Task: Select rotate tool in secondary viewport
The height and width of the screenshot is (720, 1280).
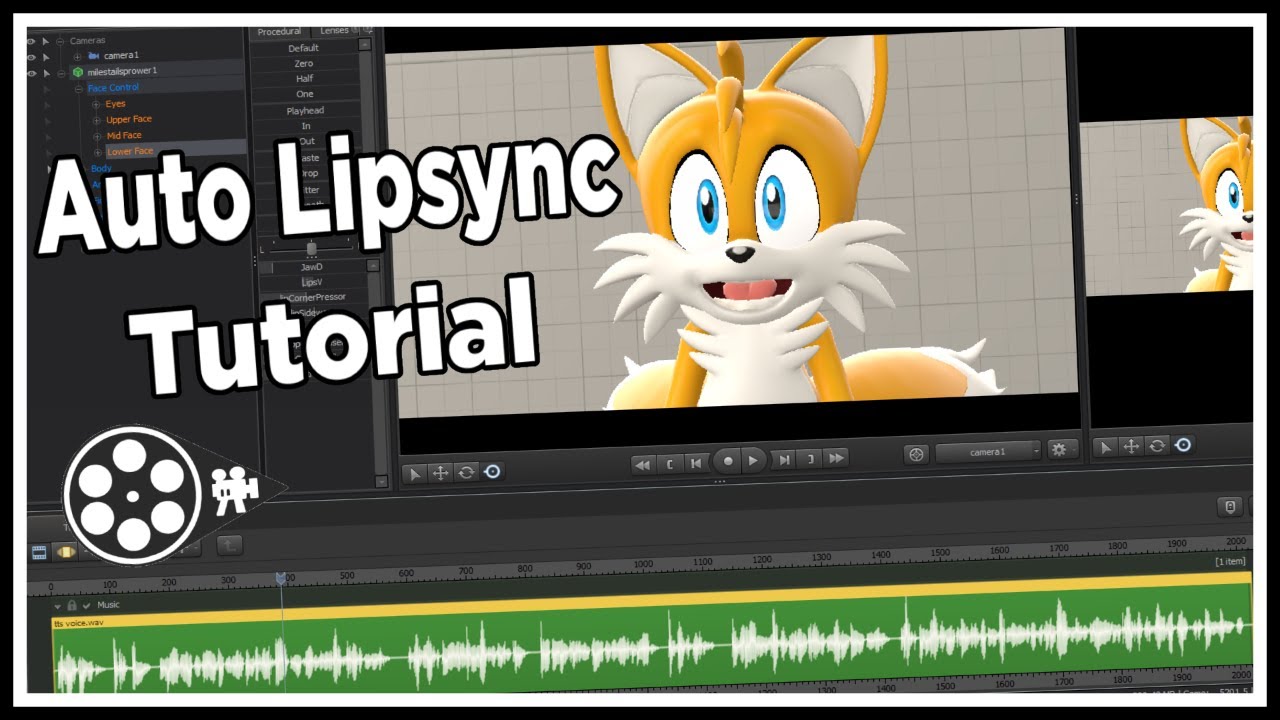Action: point(1157,445)
